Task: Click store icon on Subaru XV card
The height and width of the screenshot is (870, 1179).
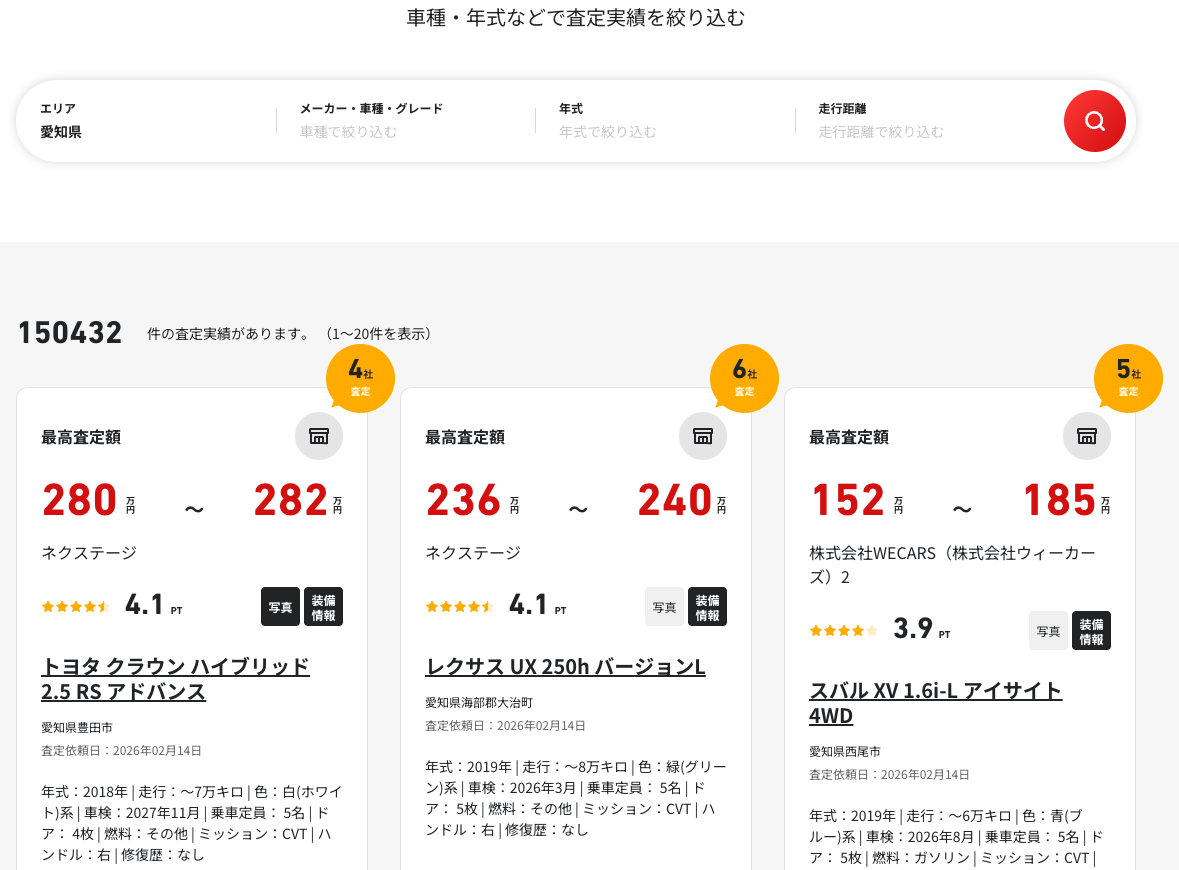Action: pyautogui.click(x=1087, y=436)
